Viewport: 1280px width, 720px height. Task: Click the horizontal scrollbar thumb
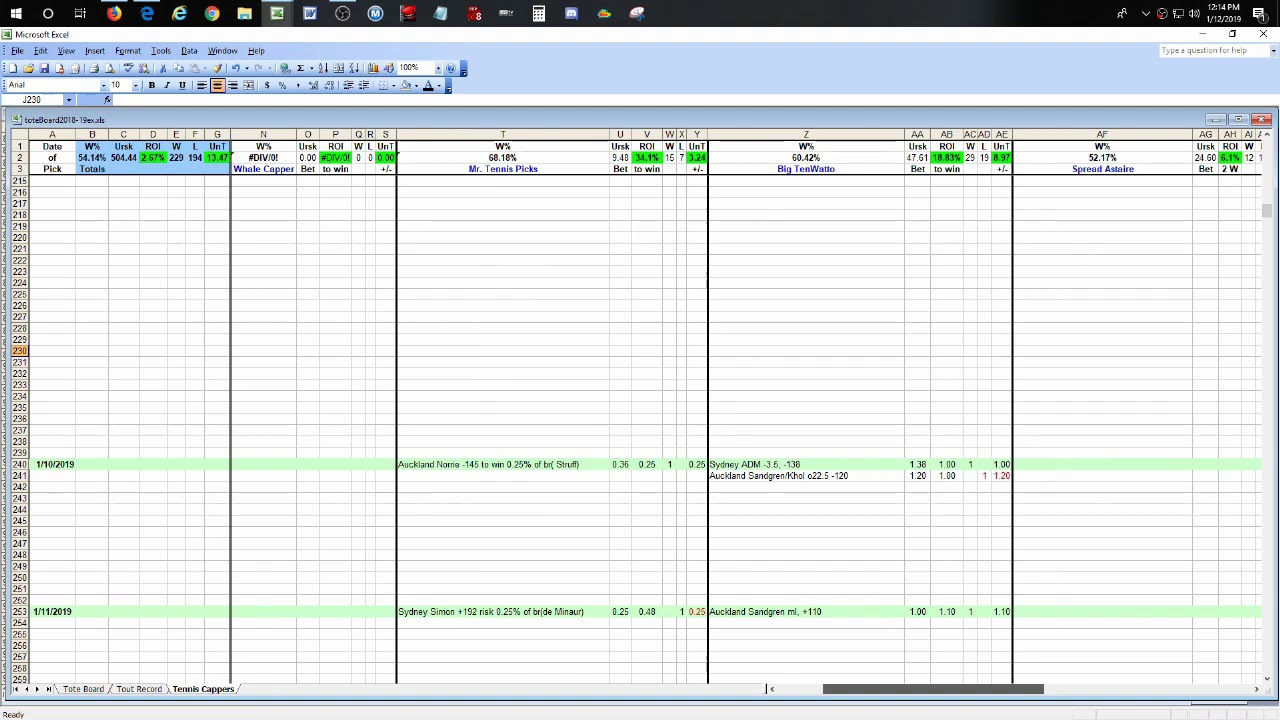[932, 689]
